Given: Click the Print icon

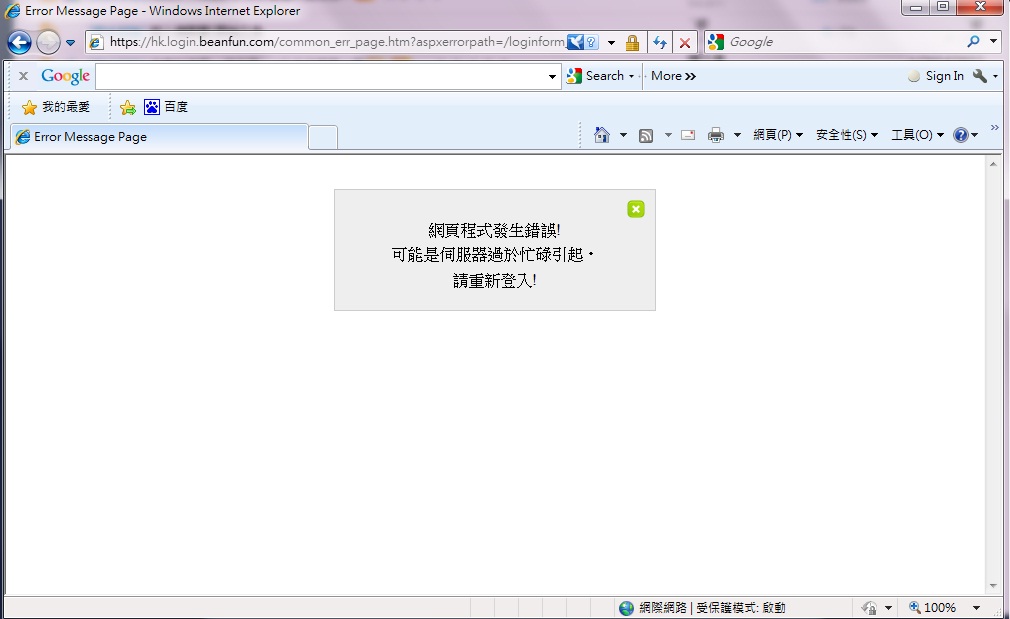Looking at the screenshot, I should click(x=716, y=135).
